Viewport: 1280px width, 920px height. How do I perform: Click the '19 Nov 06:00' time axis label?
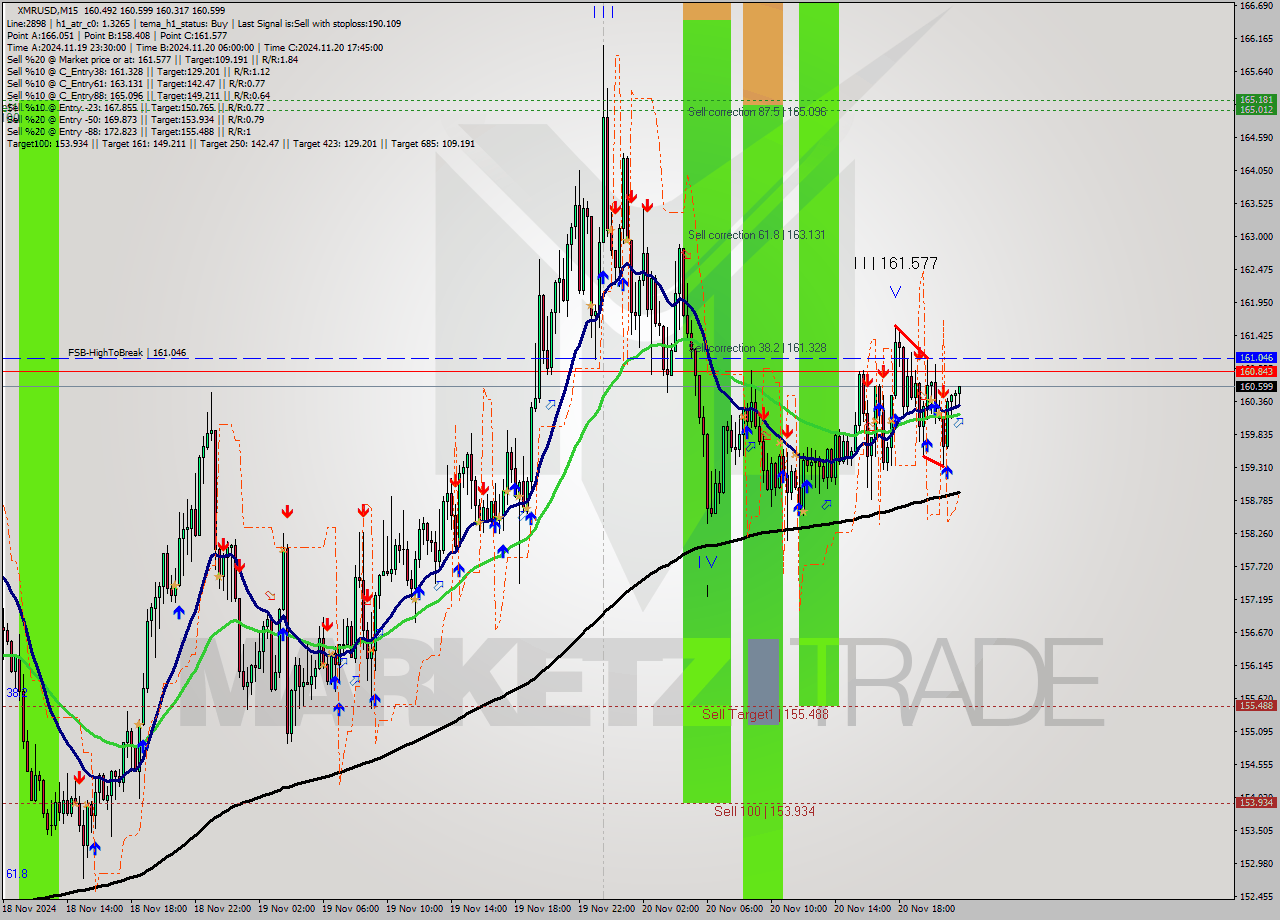pyautogui.click(x=351, y=910)
